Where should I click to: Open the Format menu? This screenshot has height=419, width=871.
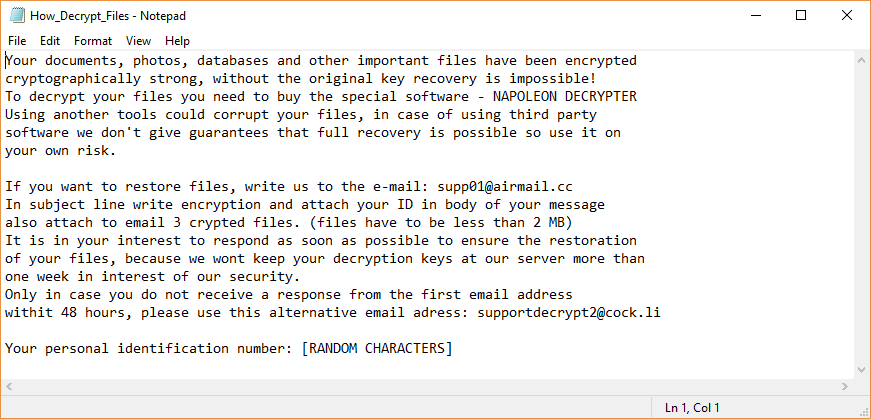[93, 41]
